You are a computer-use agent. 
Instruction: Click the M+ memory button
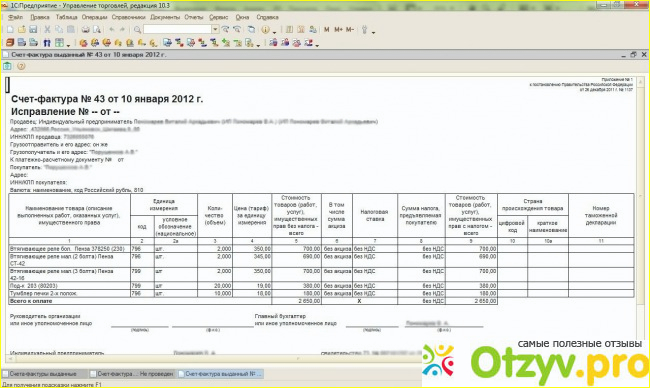(338, 29)
